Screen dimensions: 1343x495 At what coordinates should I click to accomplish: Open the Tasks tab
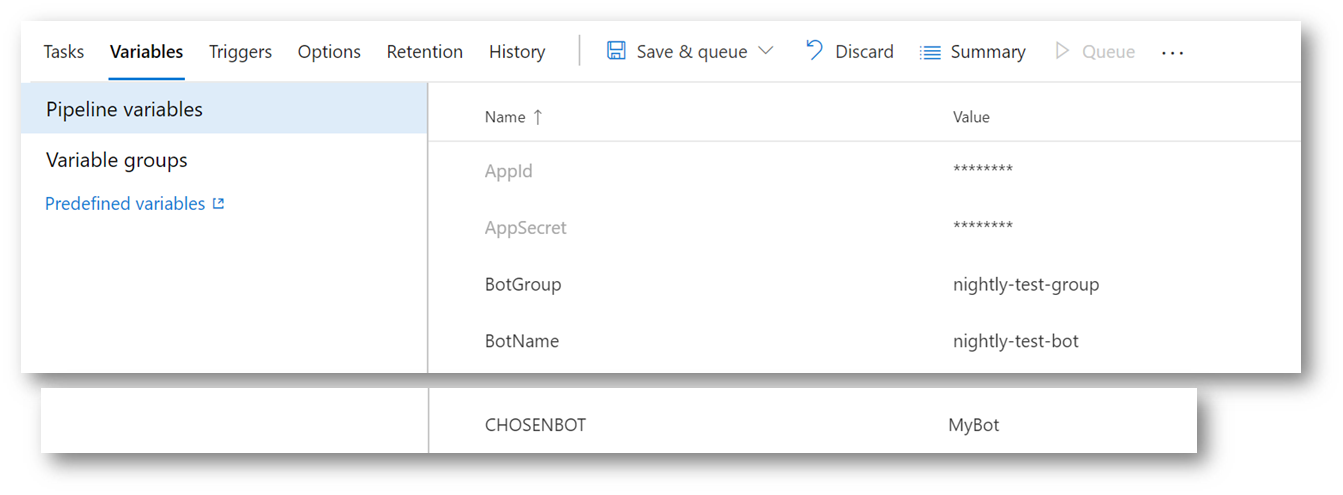(x=64, y=52)
